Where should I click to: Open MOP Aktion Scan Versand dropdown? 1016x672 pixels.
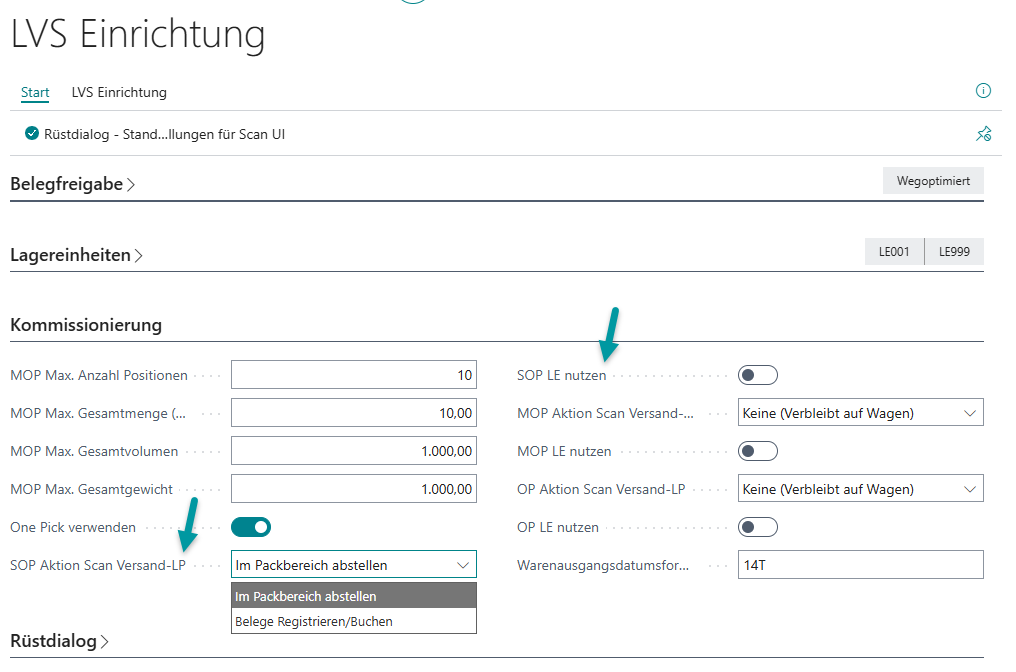pos(860,413)
